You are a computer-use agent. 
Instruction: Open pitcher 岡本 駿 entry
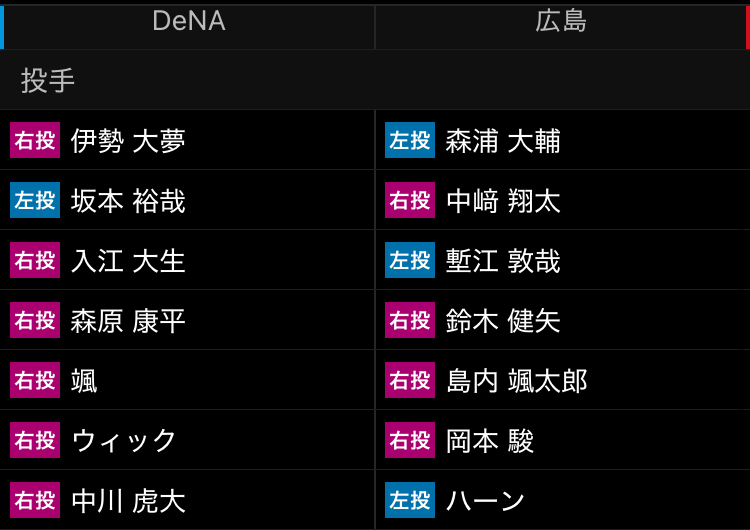[x=563, y=440]
